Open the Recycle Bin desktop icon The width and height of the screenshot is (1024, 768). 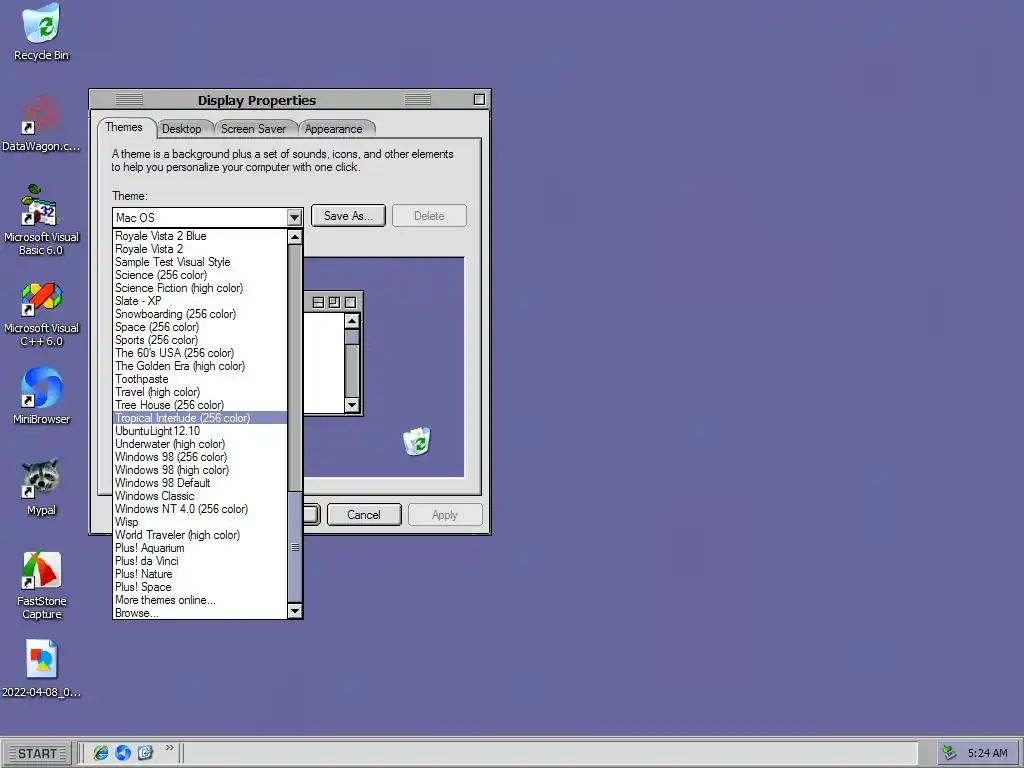pyautogui.click(x=41, y=33)
